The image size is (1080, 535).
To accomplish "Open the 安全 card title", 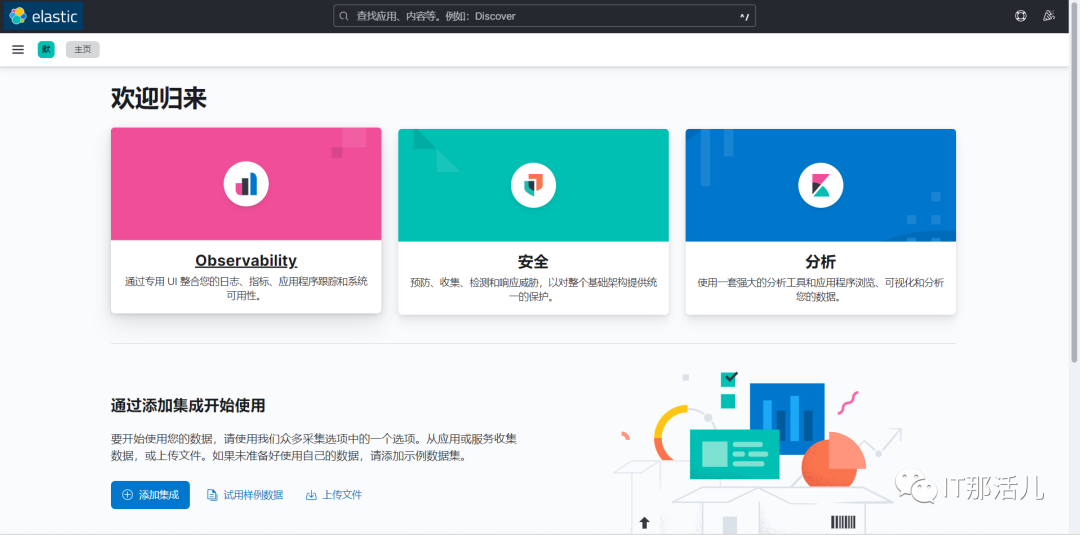I will point(533,262).
